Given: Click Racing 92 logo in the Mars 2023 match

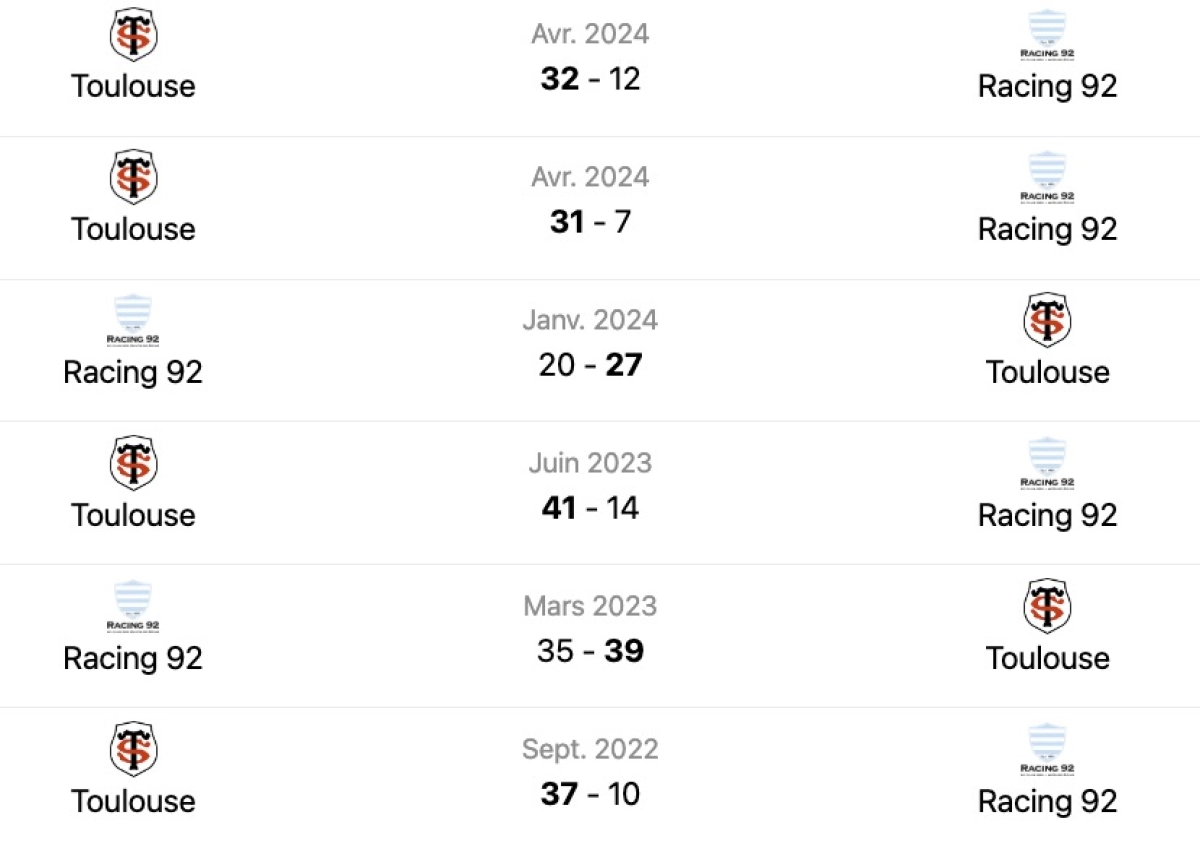Looking at the screenshot, I should pyautogui.click(x=133, y=606).
